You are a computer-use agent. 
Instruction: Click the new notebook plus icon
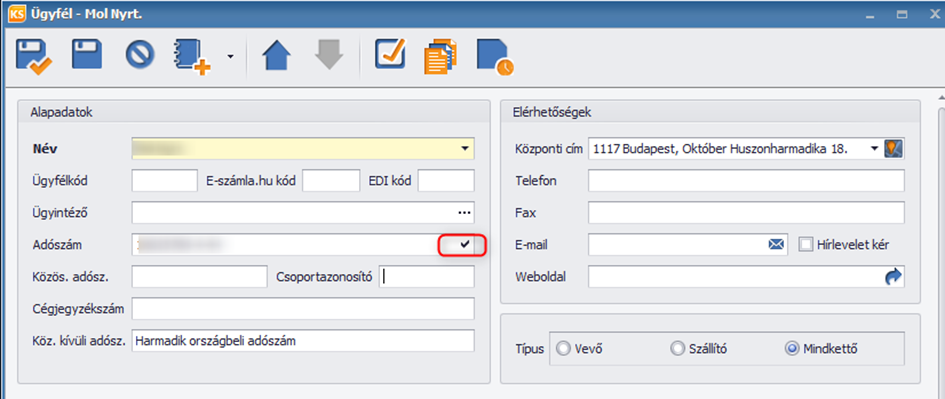(192, 57)
